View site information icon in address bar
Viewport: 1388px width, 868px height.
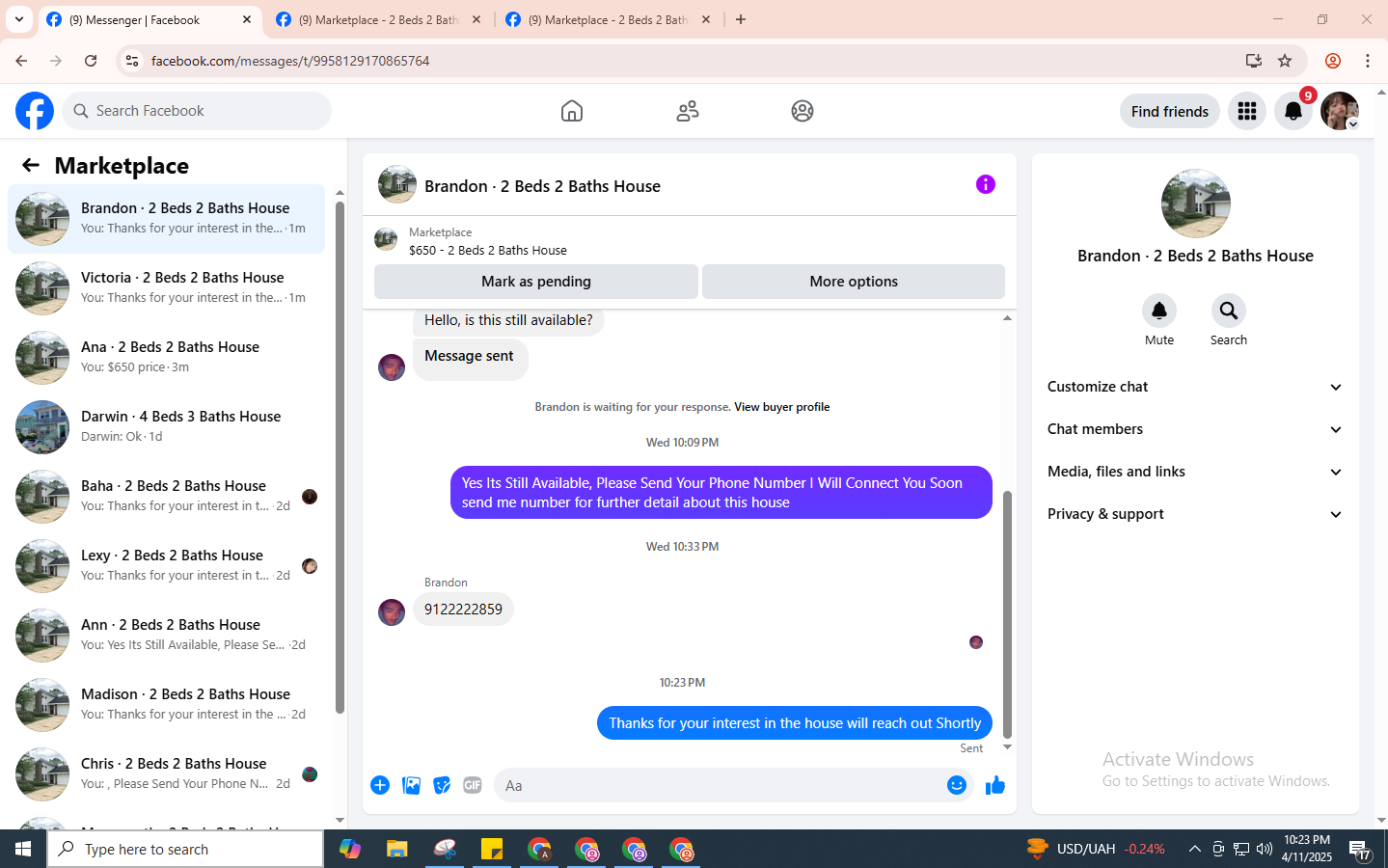[x=132, y=61]
